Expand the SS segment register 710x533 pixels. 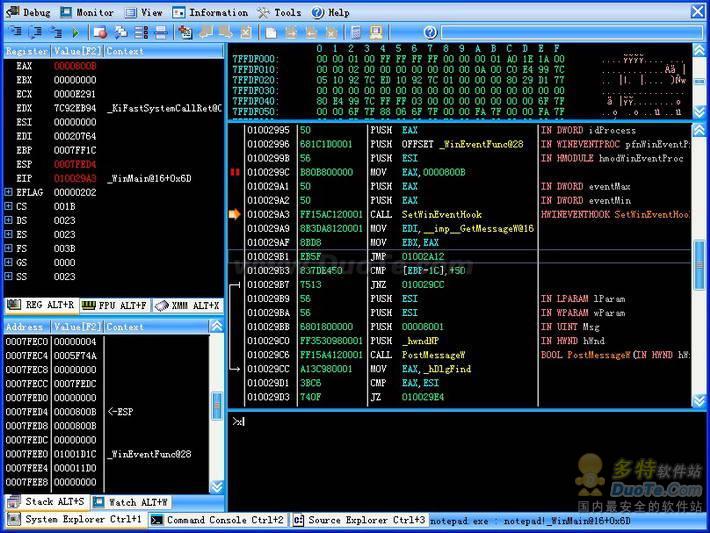[9, 276]
